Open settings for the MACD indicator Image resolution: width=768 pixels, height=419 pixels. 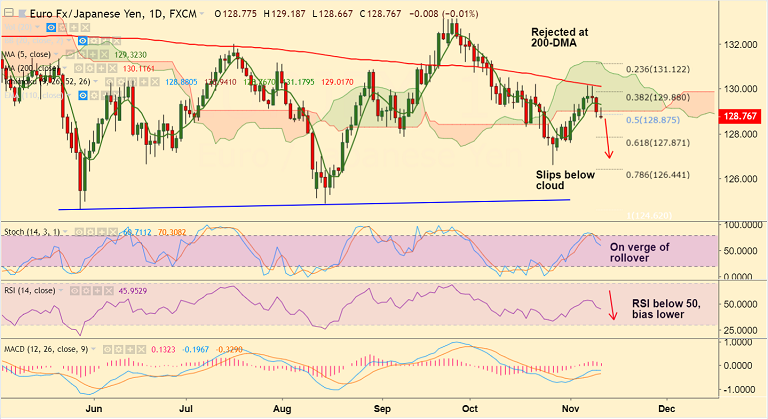point(119,349)
